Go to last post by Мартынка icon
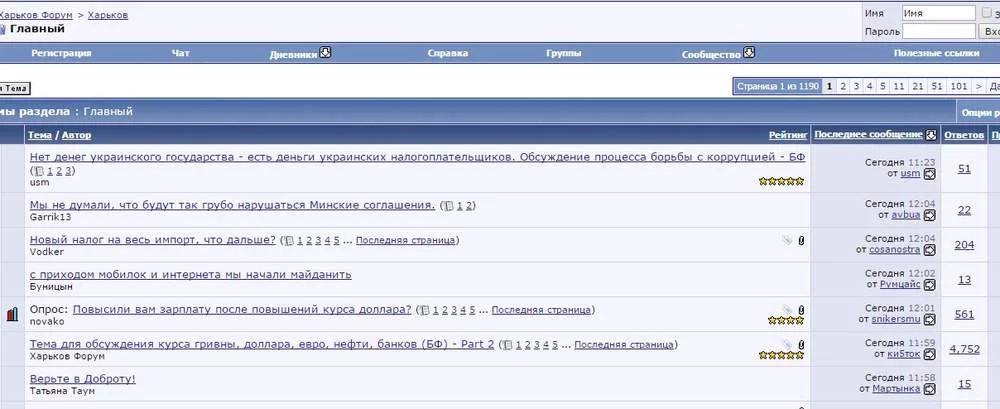This screenshot has width=1000, height=409. pyautogui.click(x=929, y=389)
